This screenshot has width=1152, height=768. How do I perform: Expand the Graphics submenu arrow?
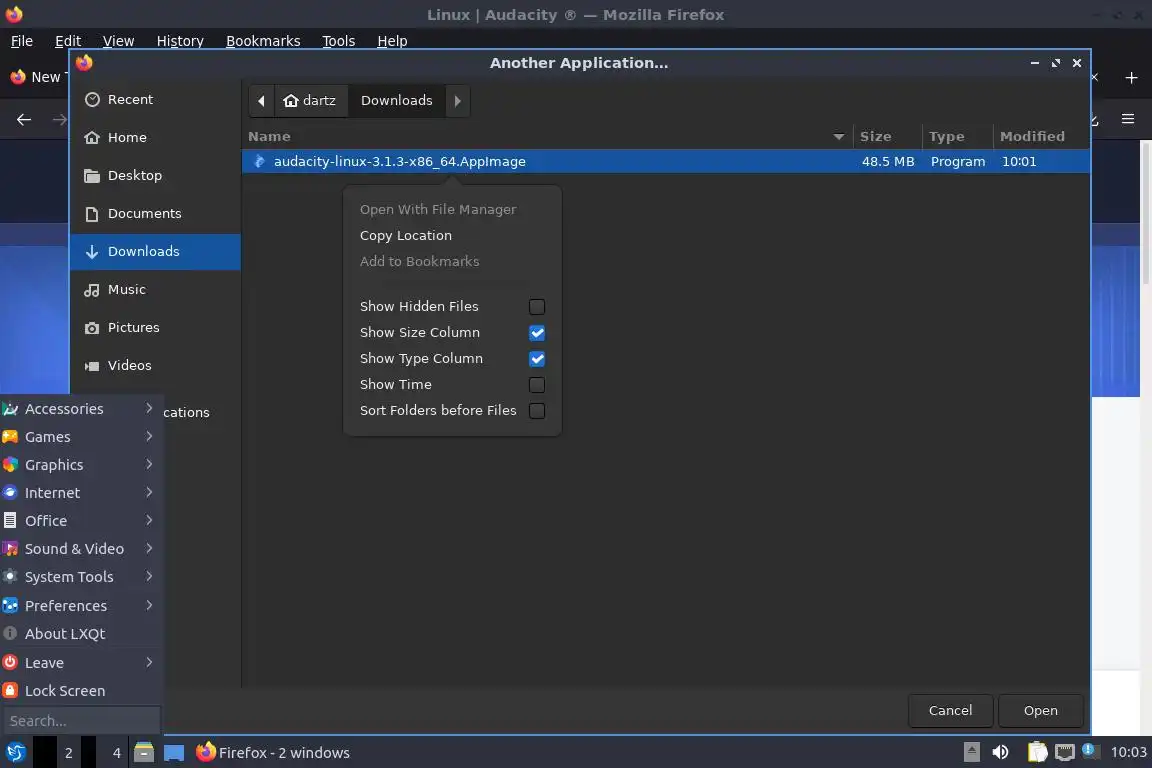(149, 464)
